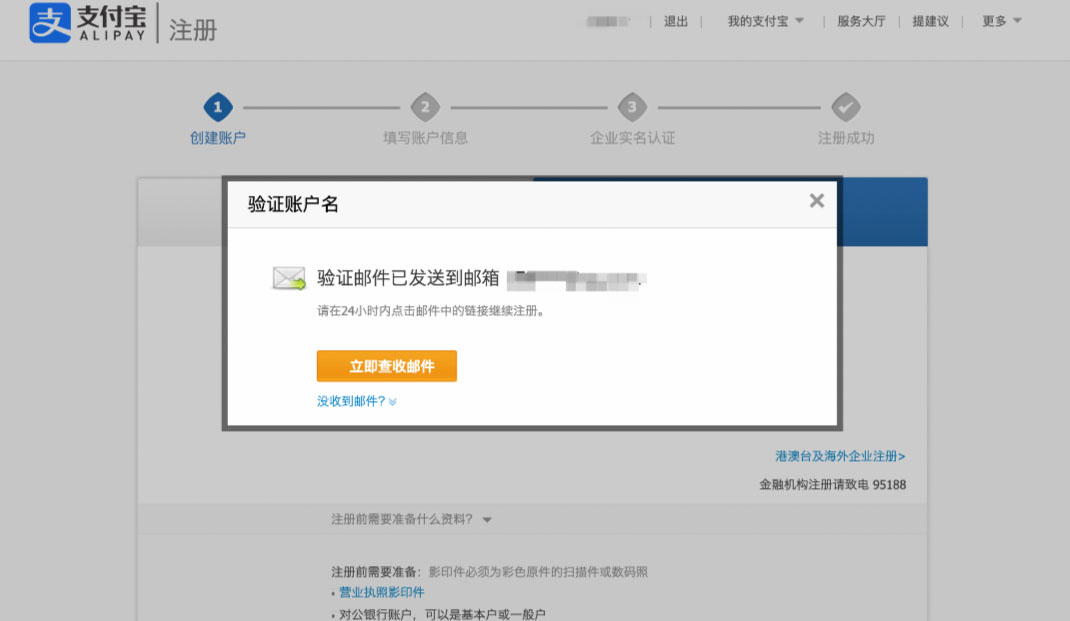This screenshot has height=621, width=1070.
Task: Click the orange 立即查收邮件 button
Action: (386, 366)
